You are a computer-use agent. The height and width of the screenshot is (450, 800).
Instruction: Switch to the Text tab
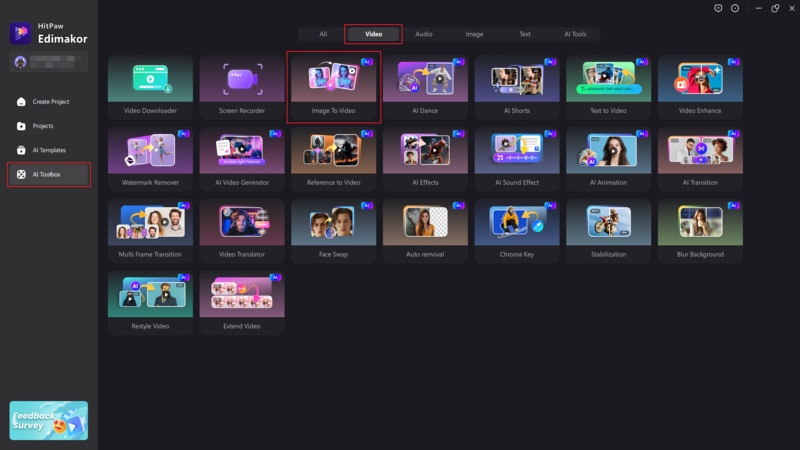coord(524,34)
